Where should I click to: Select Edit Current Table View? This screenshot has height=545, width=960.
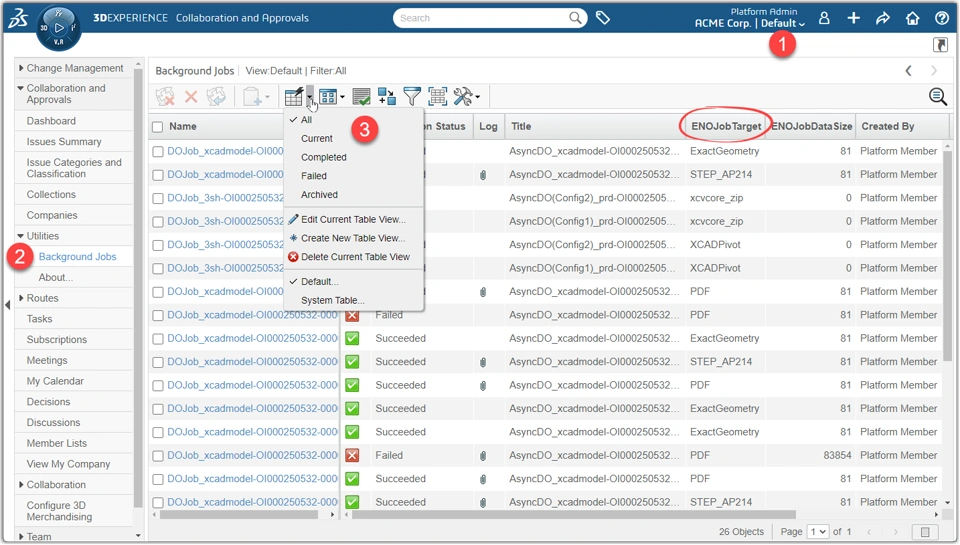353,219
